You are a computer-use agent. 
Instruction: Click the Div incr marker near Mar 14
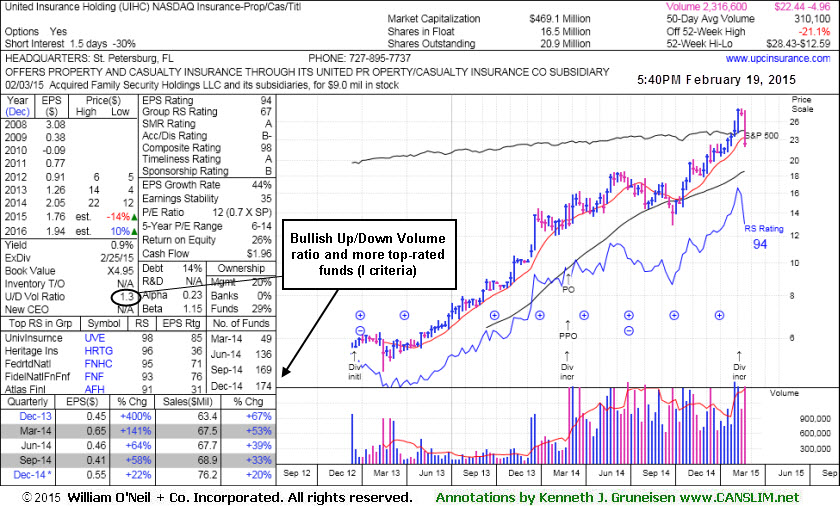pos(567,366)
